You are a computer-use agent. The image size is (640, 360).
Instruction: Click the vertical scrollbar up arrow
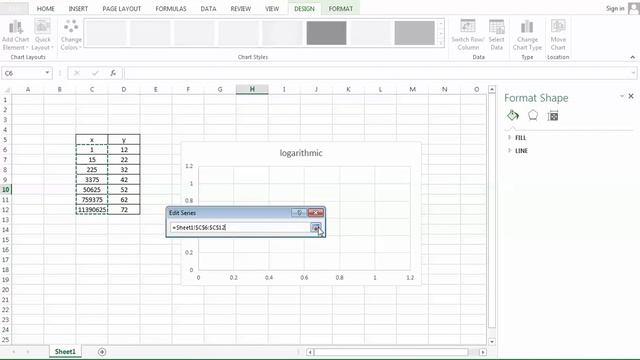(x=492, y=89)
